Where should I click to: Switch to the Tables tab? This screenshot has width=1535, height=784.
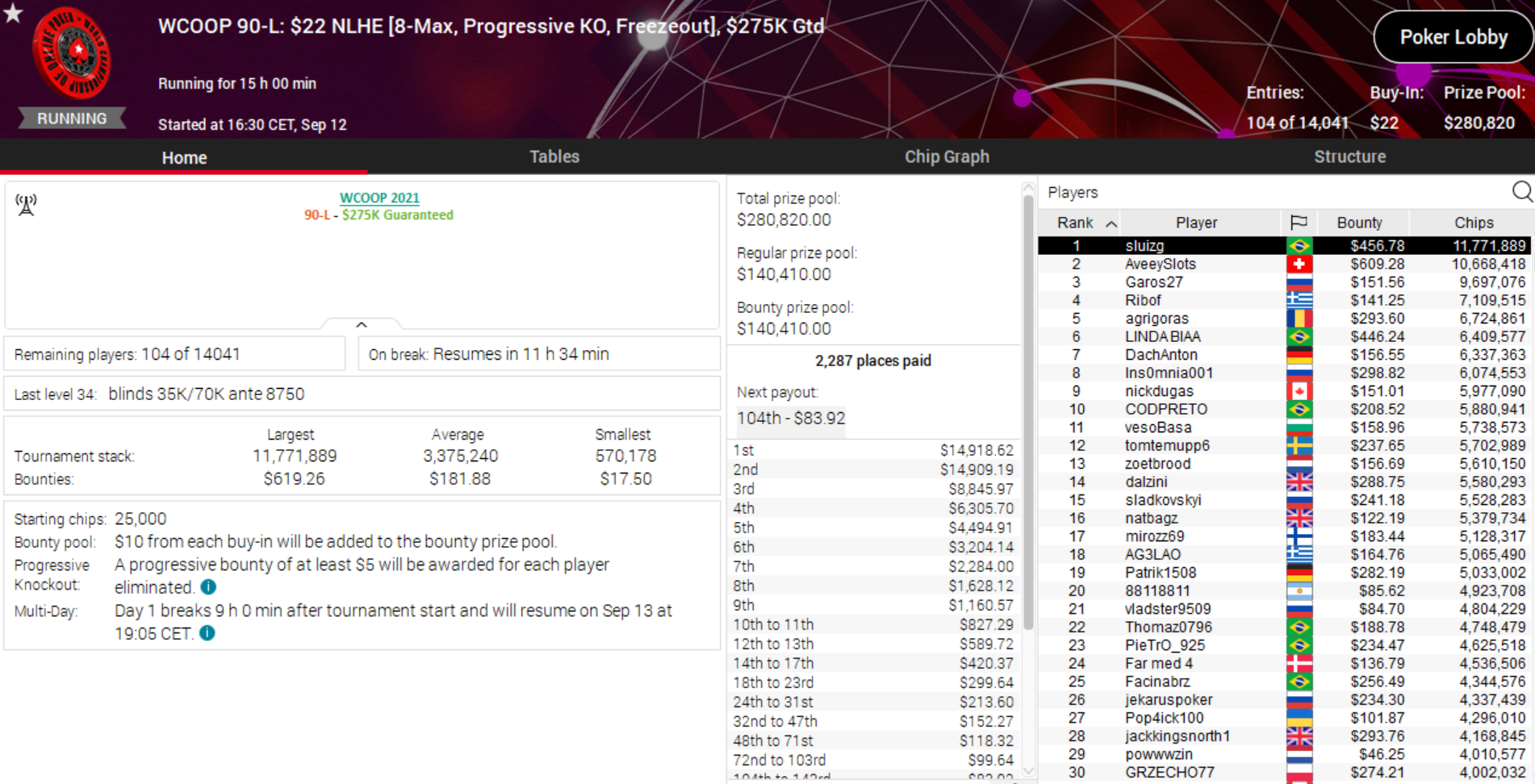[x=554, y=156]
